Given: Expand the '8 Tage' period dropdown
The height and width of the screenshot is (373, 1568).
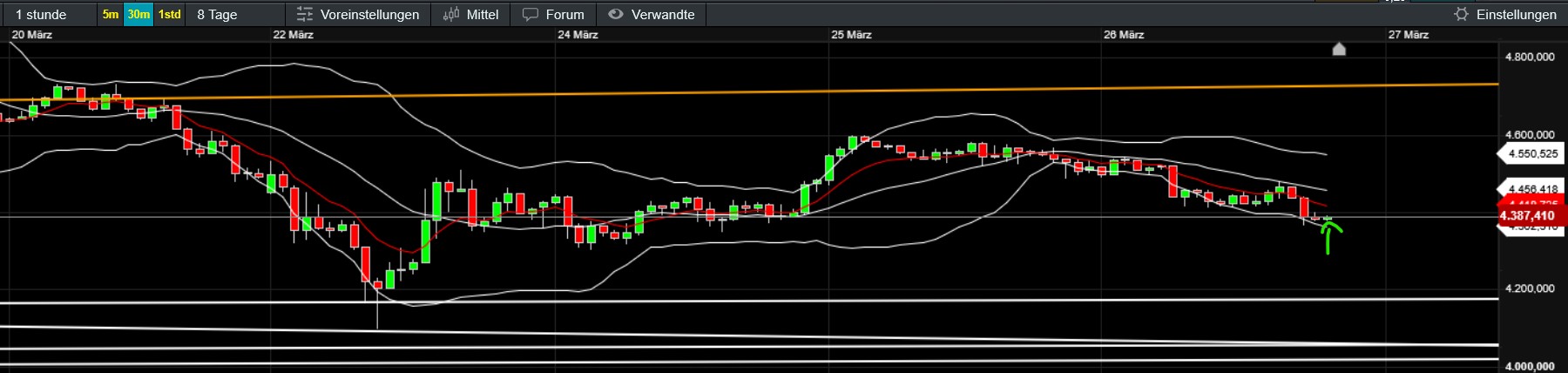Looking at the screenshot, I should point(218,14).
